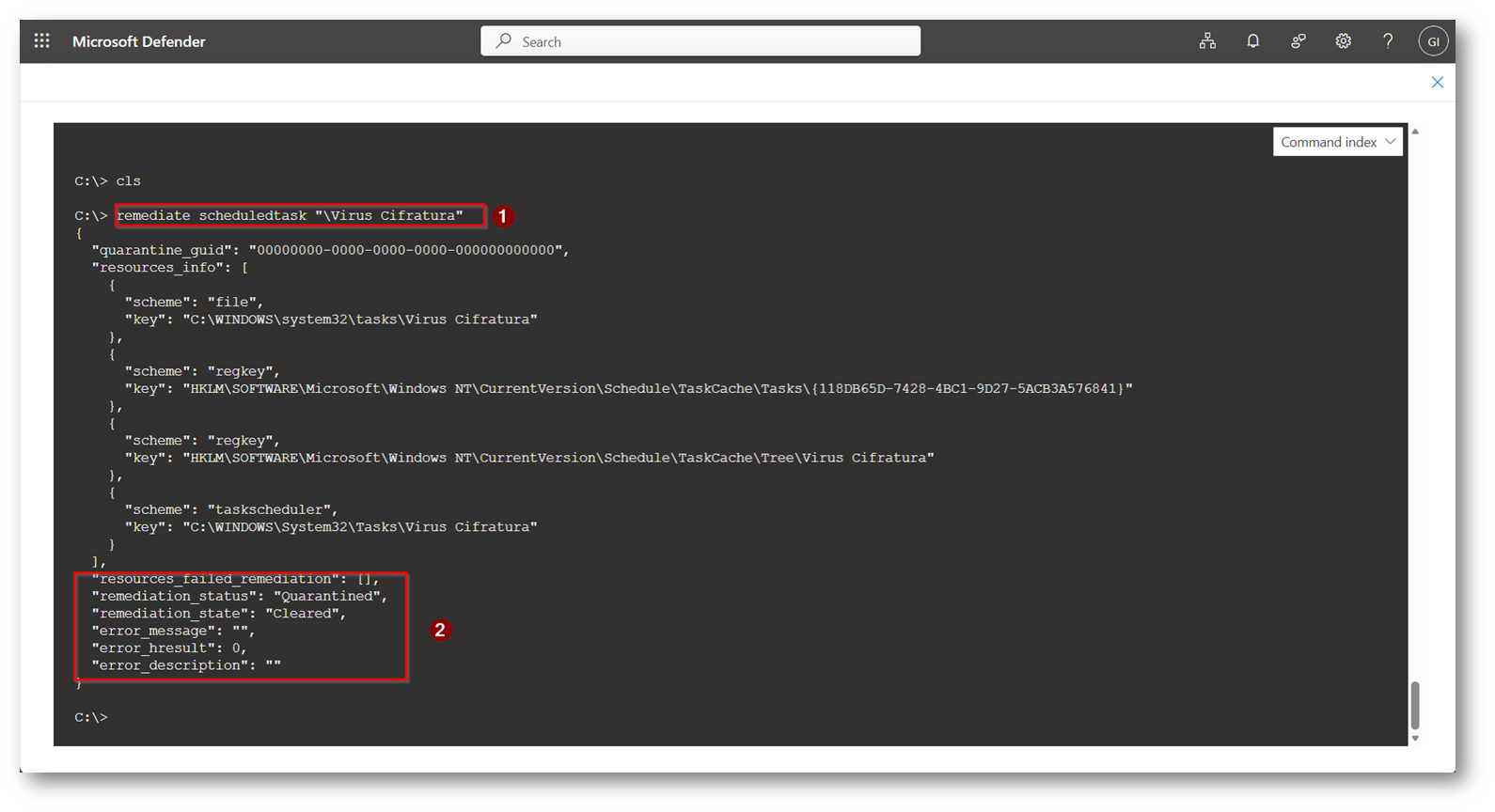This screenshot has height=812, width=1495.
Task: Open Settings gear
Action: pos(1343,41)
